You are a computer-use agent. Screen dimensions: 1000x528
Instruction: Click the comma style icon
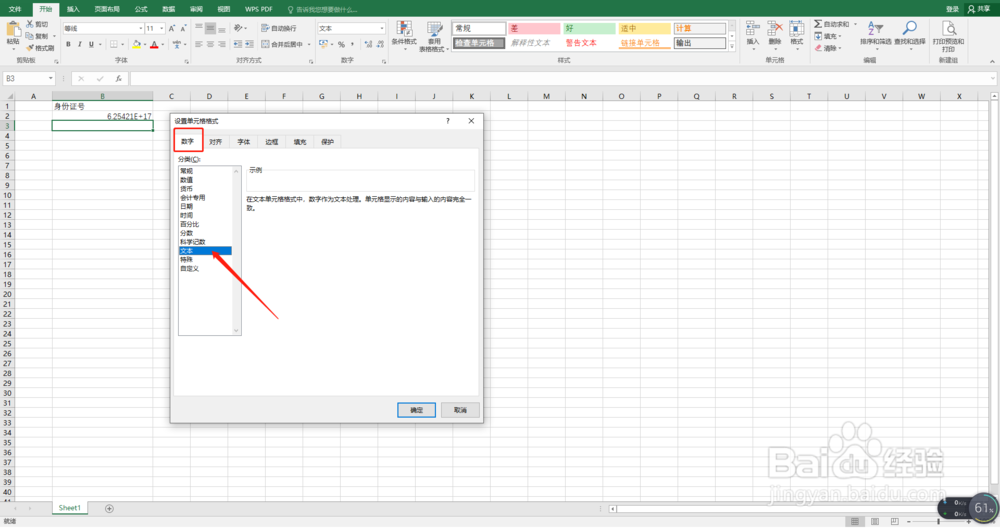(353, 44)
